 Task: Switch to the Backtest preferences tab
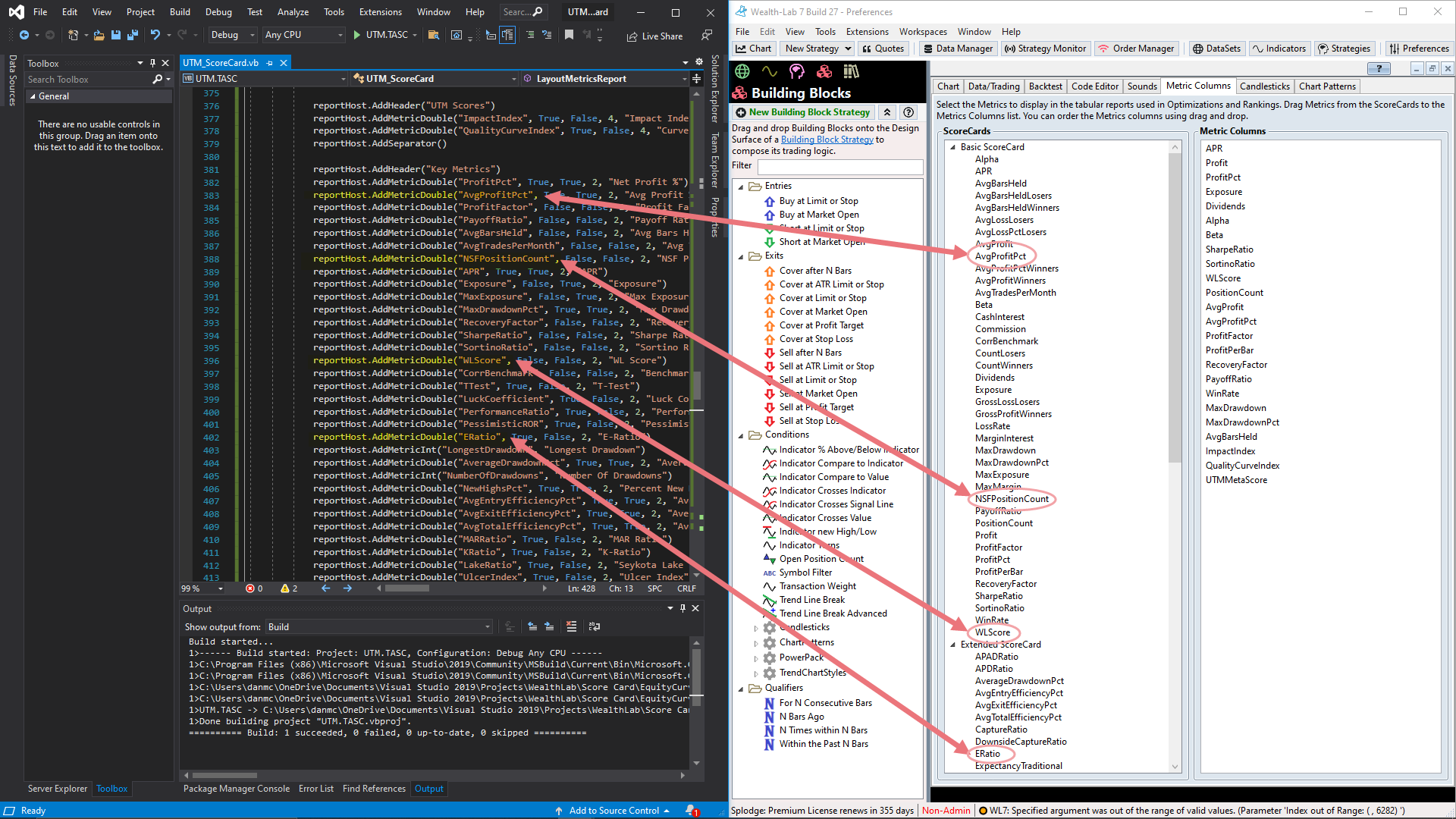[1045, 86]
